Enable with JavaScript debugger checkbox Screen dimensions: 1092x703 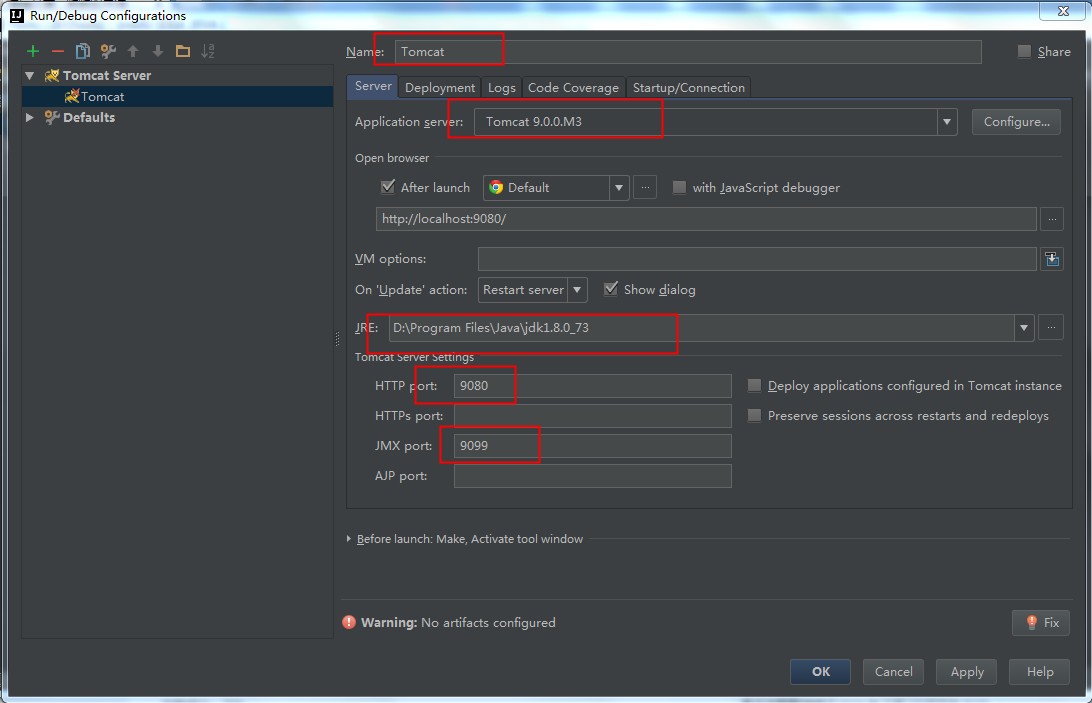[679, 187]
